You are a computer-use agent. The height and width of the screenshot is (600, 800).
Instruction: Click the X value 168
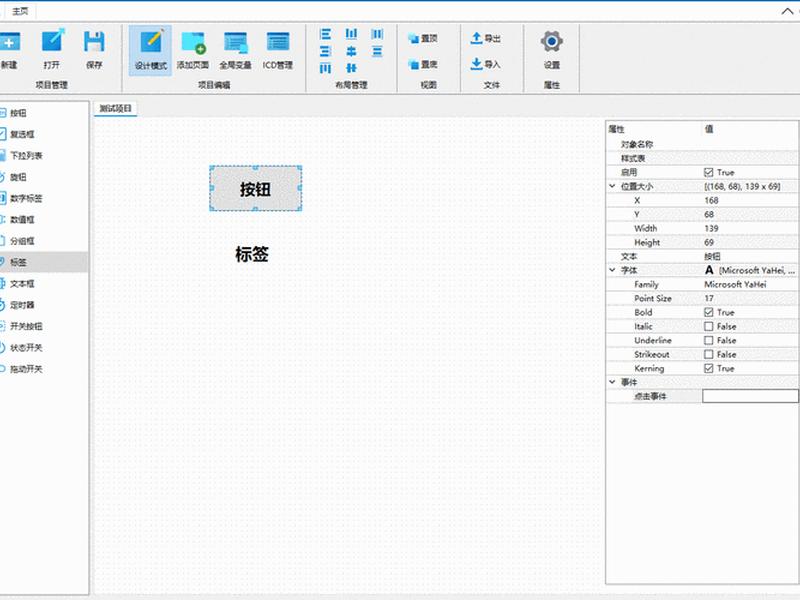pyautogui.click(x=711, y=201)
